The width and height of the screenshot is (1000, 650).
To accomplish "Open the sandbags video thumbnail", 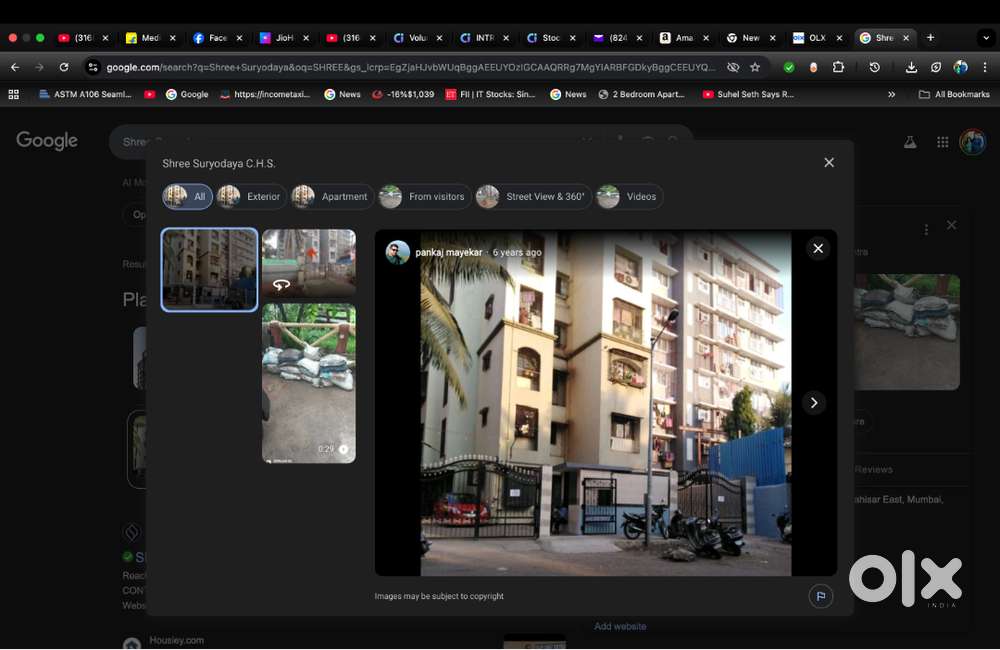I will tap(309, 383).
